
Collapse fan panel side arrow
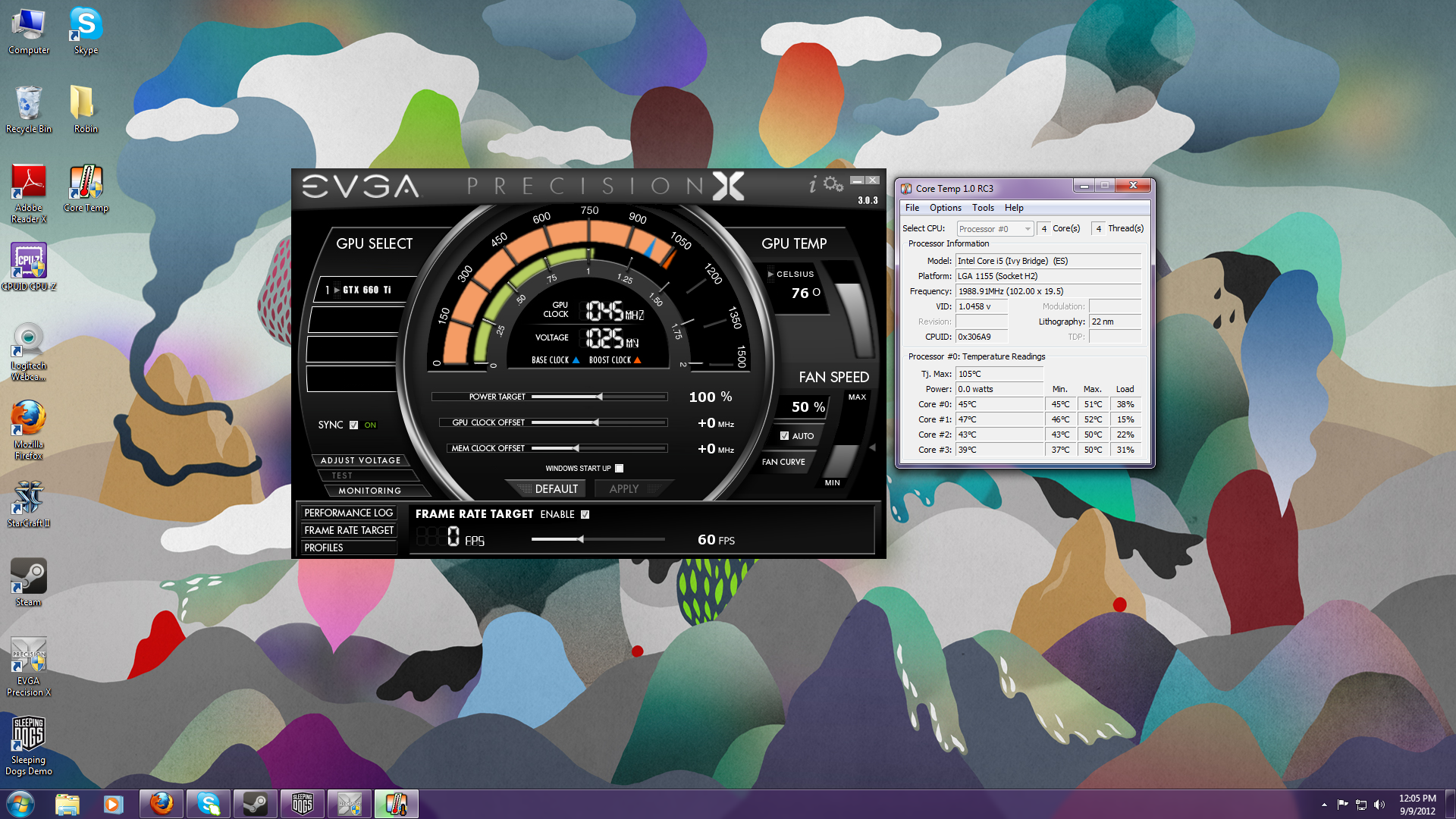872,447
